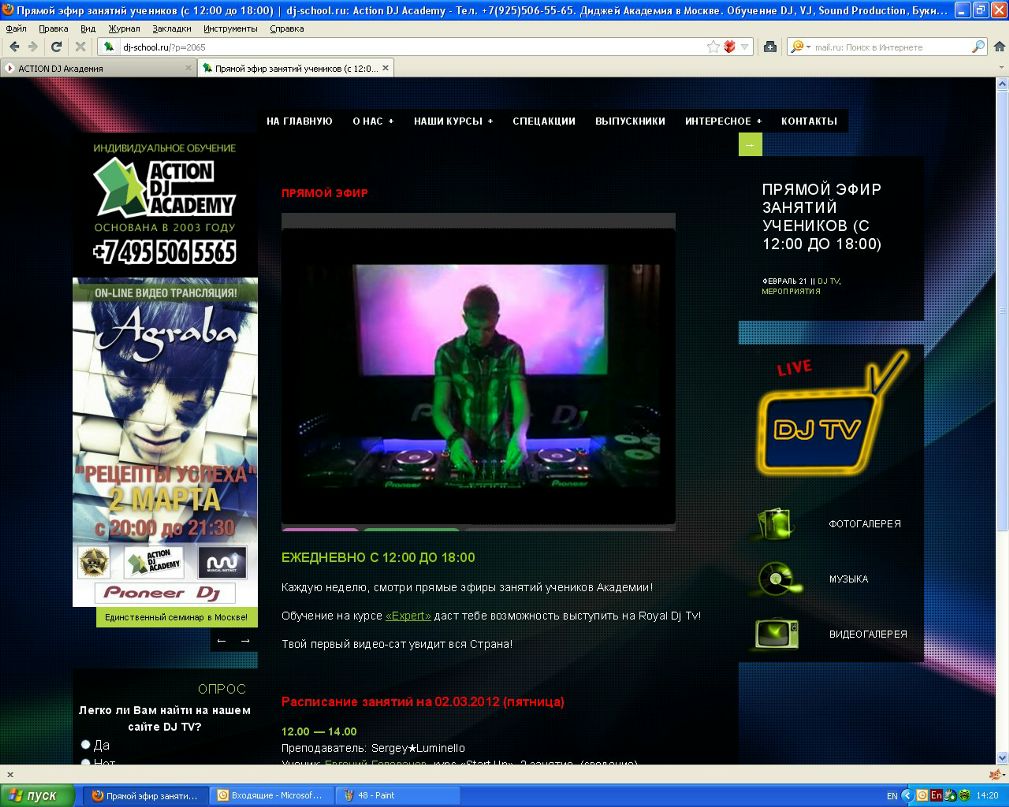1009x807 pixels.
Task: Click the green frog tray icon
Action: click(x=964, y=795)
